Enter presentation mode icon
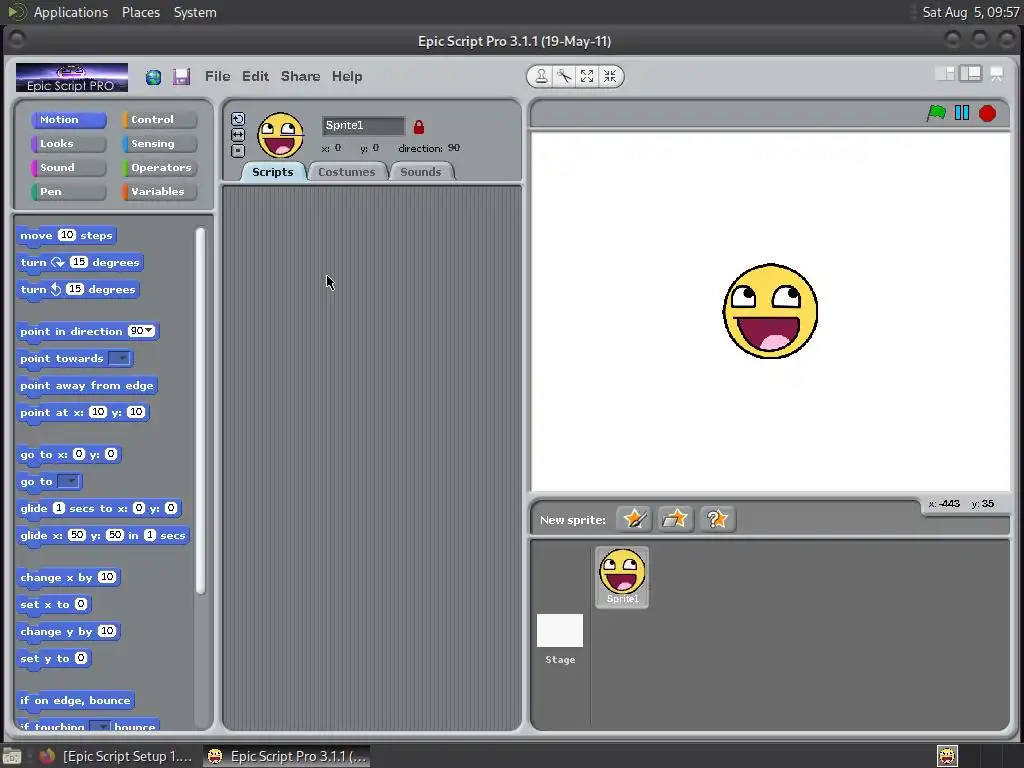Image resolution: width=1024 pixels, height=768 pixels. (x=997, y=74)
